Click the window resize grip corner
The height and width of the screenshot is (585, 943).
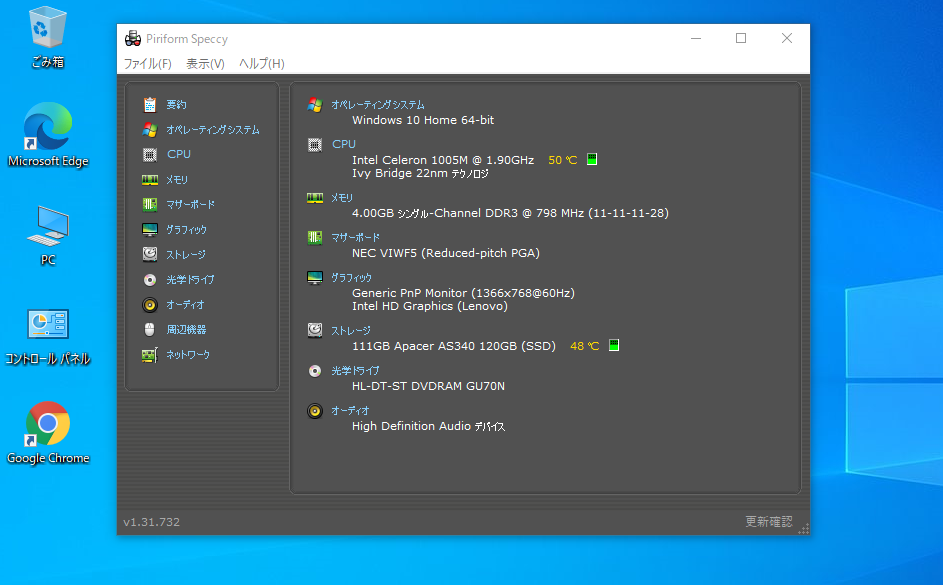click(x=803, y=528)
